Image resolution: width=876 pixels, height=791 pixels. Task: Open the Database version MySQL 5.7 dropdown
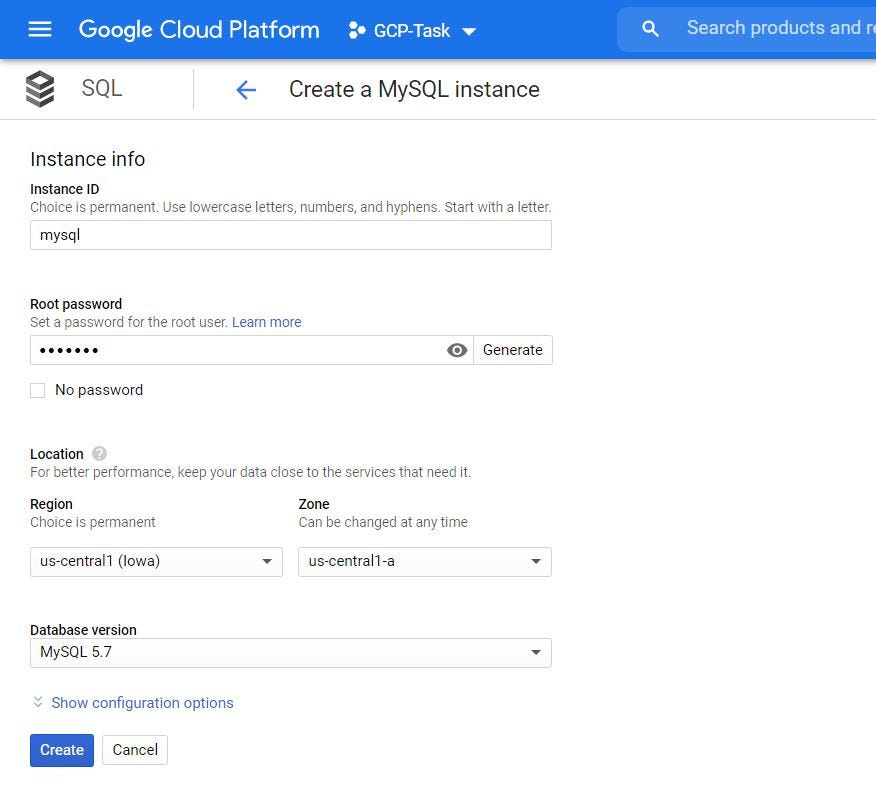click(x=291, y=652)
